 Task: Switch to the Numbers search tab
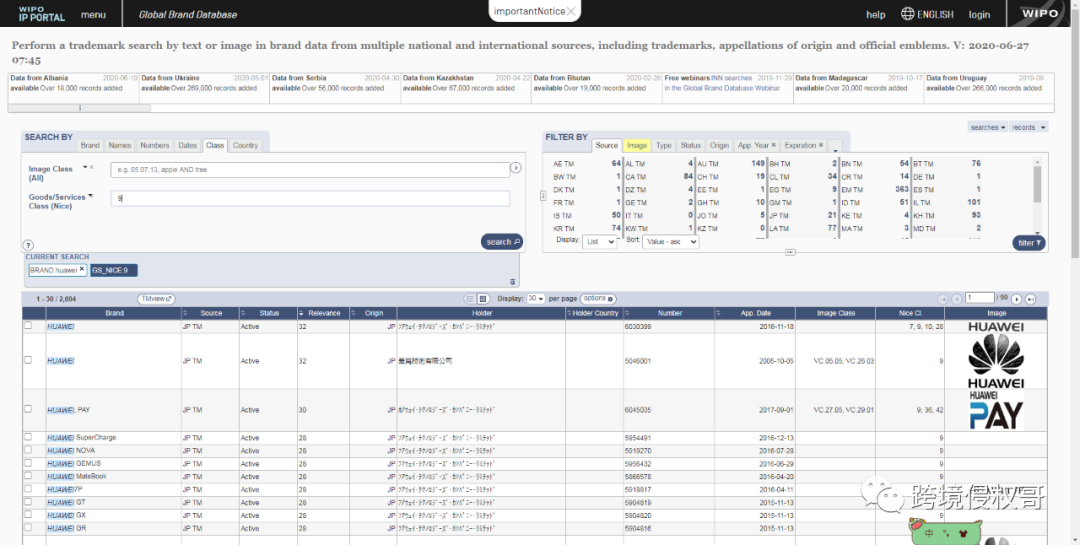(x=155, y=145)
